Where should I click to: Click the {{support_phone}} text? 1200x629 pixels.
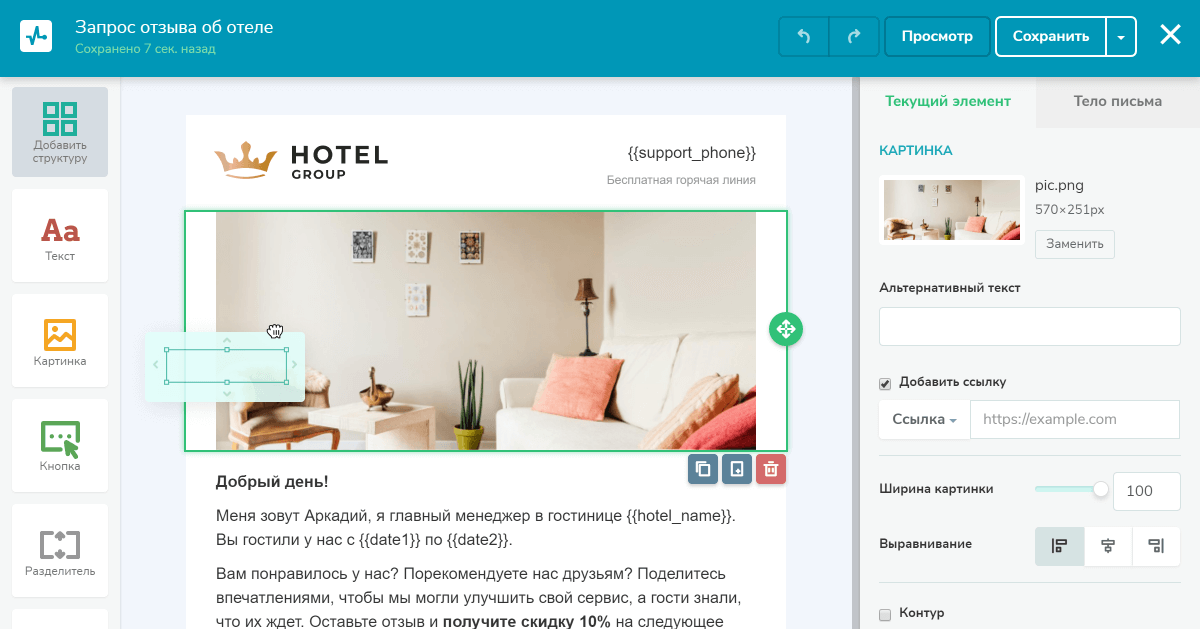[x=692, y=153]
